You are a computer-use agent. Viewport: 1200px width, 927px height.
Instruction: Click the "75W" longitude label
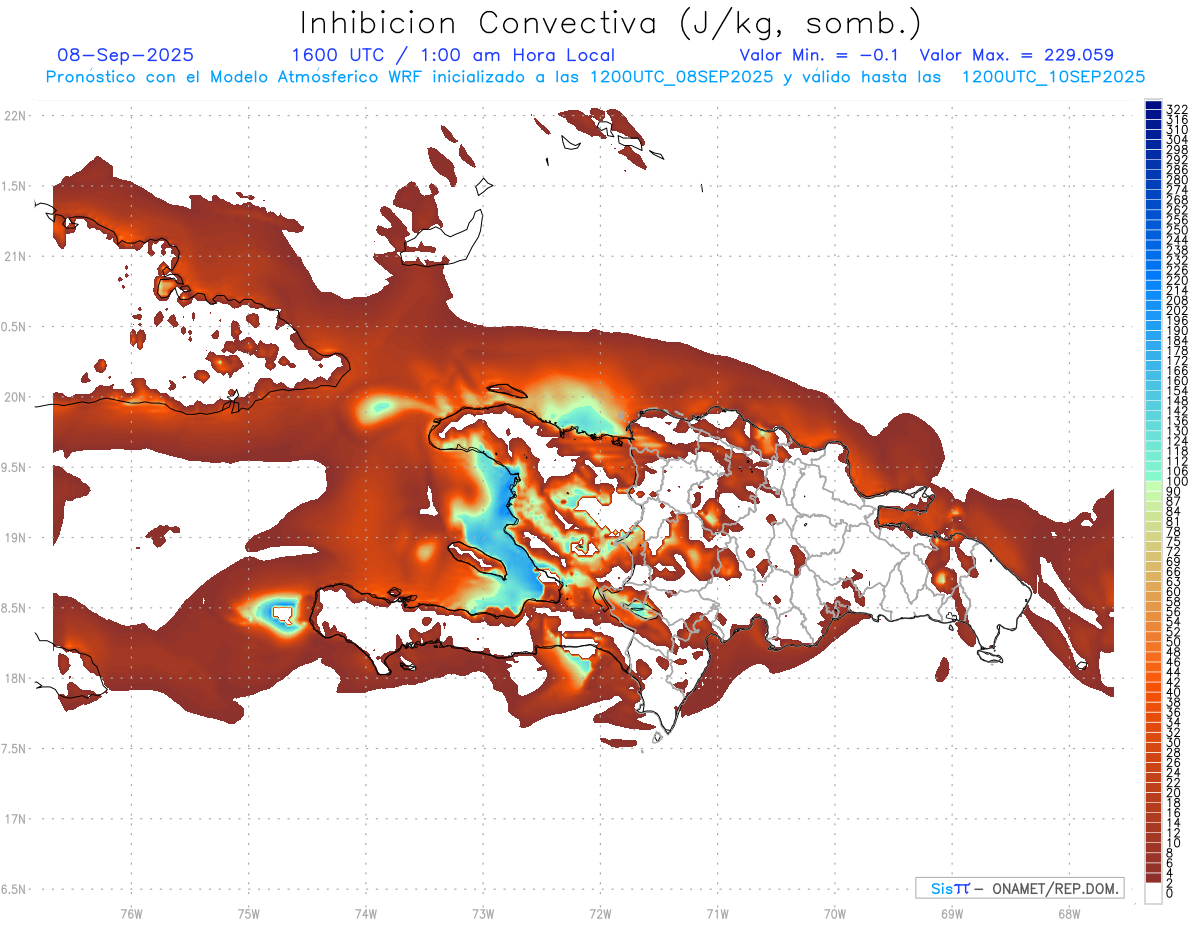tap(248, 914)
